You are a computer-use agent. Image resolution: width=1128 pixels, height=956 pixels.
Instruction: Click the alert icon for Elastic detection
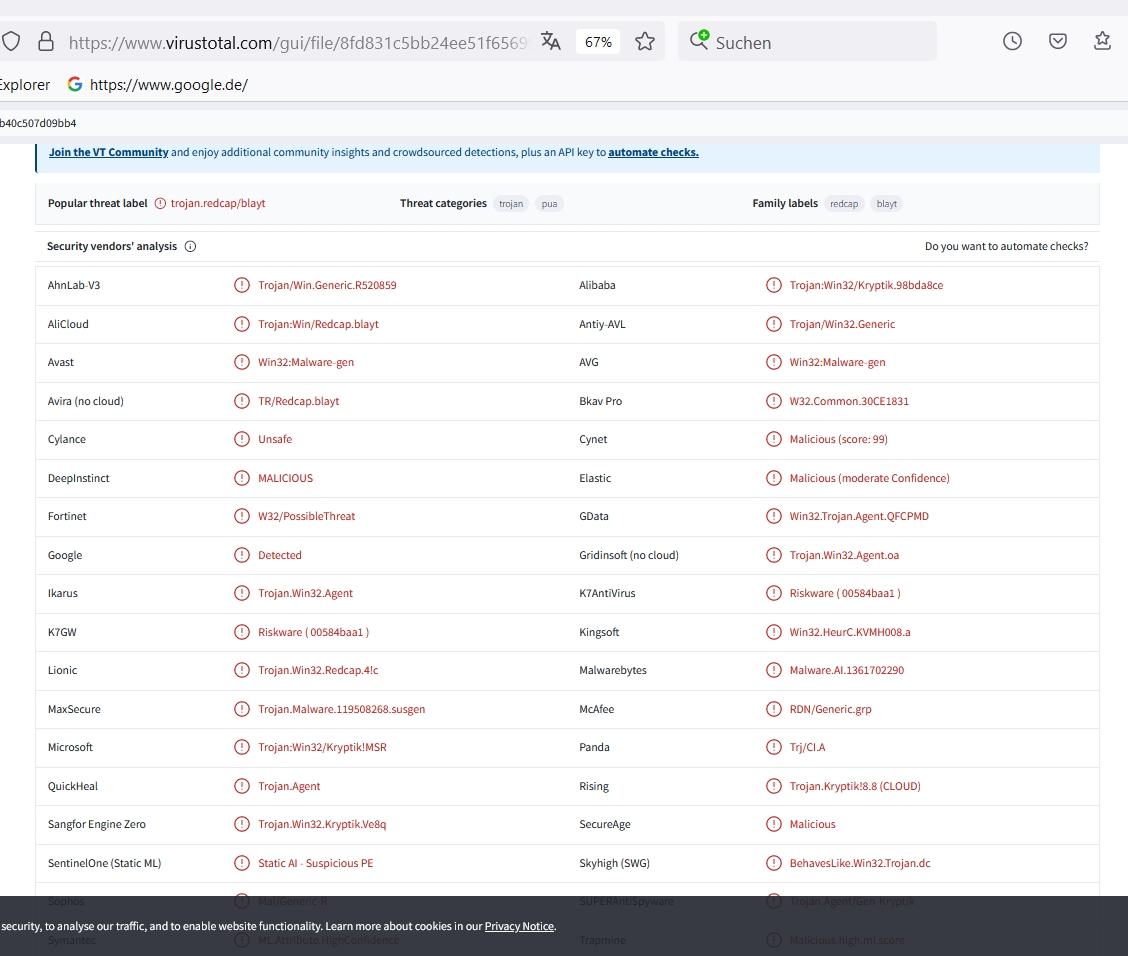[x=773, y=478]
